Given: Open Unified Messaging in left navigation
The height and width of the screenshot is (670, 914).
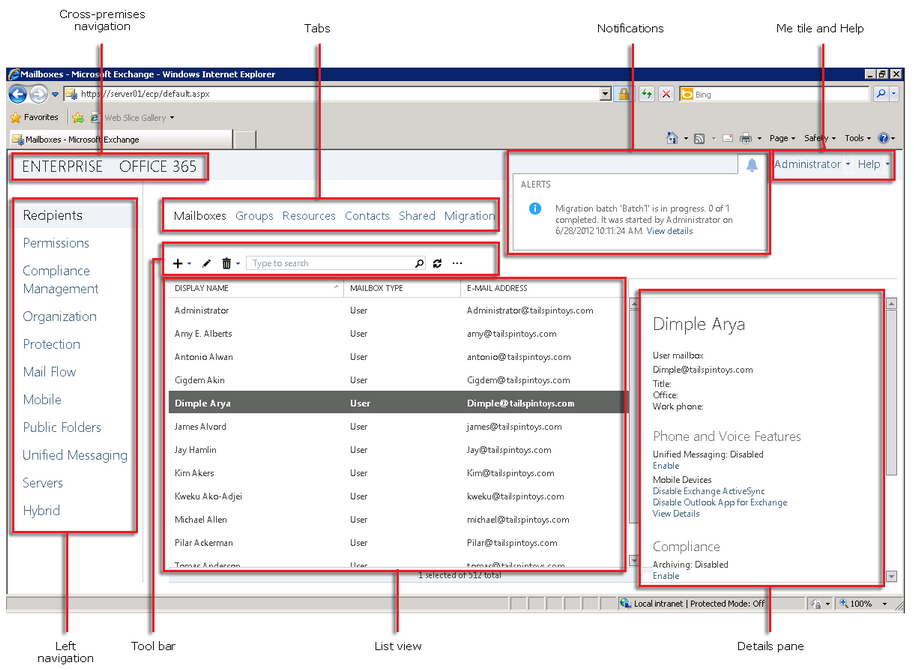Looking at the screenshot, I should (x=75, y=455).
